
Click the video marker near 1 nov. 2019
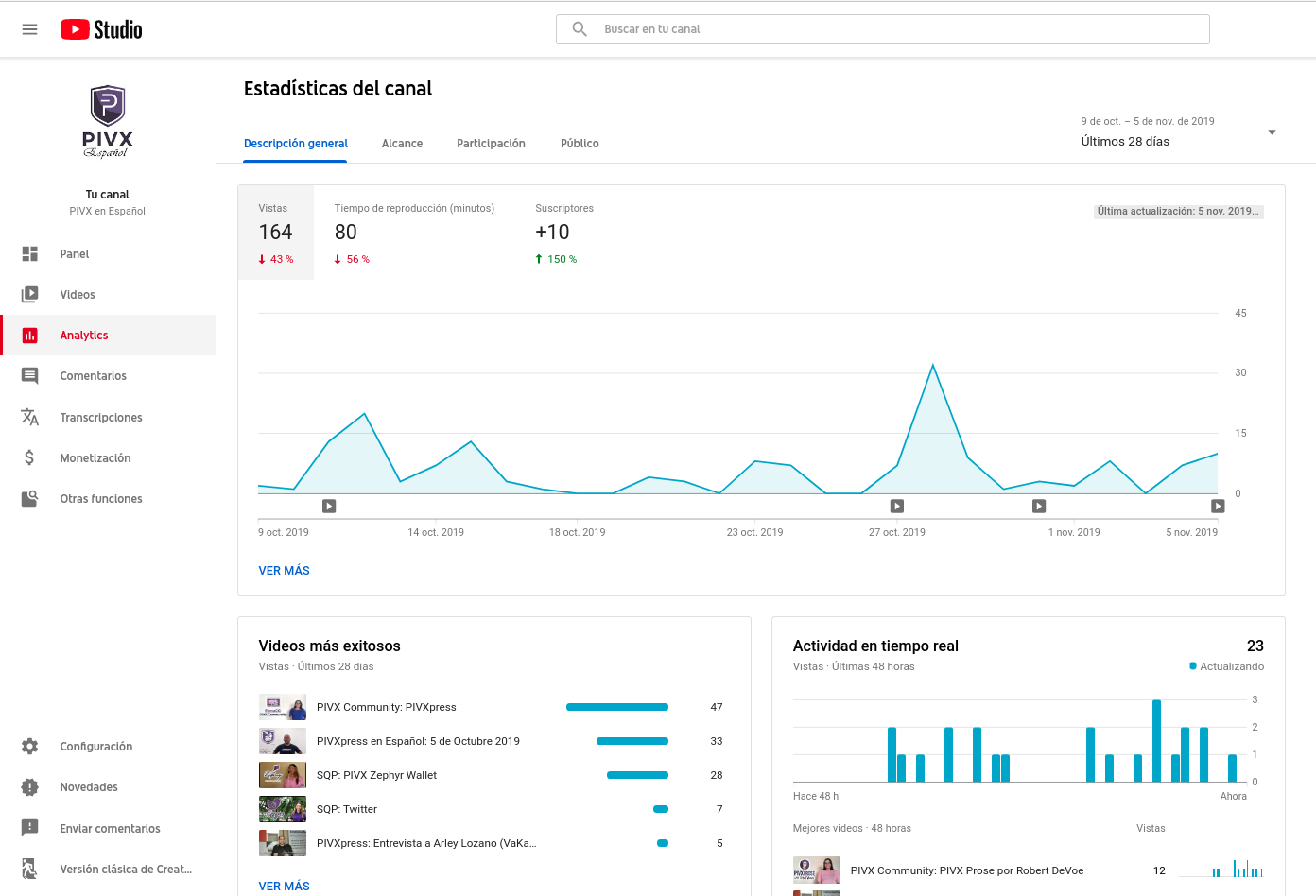point(1039,506)
